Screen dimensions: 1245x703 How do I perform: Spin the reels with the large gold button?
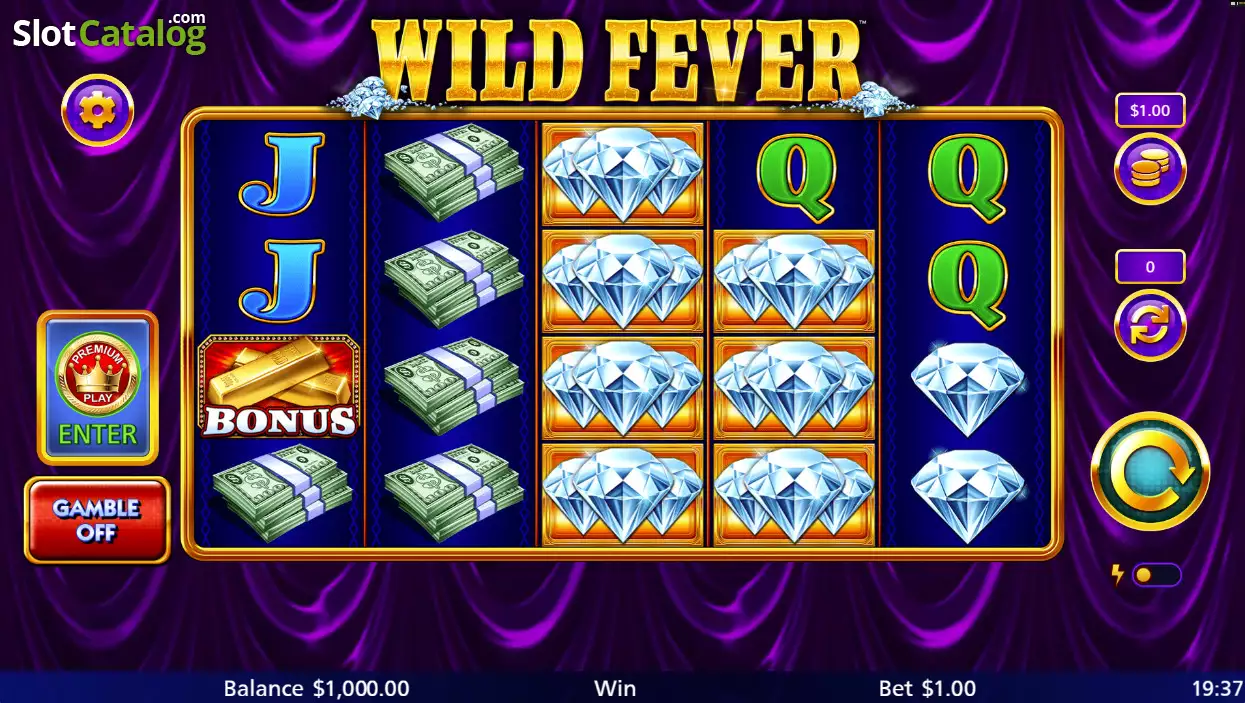point(1150,471)
